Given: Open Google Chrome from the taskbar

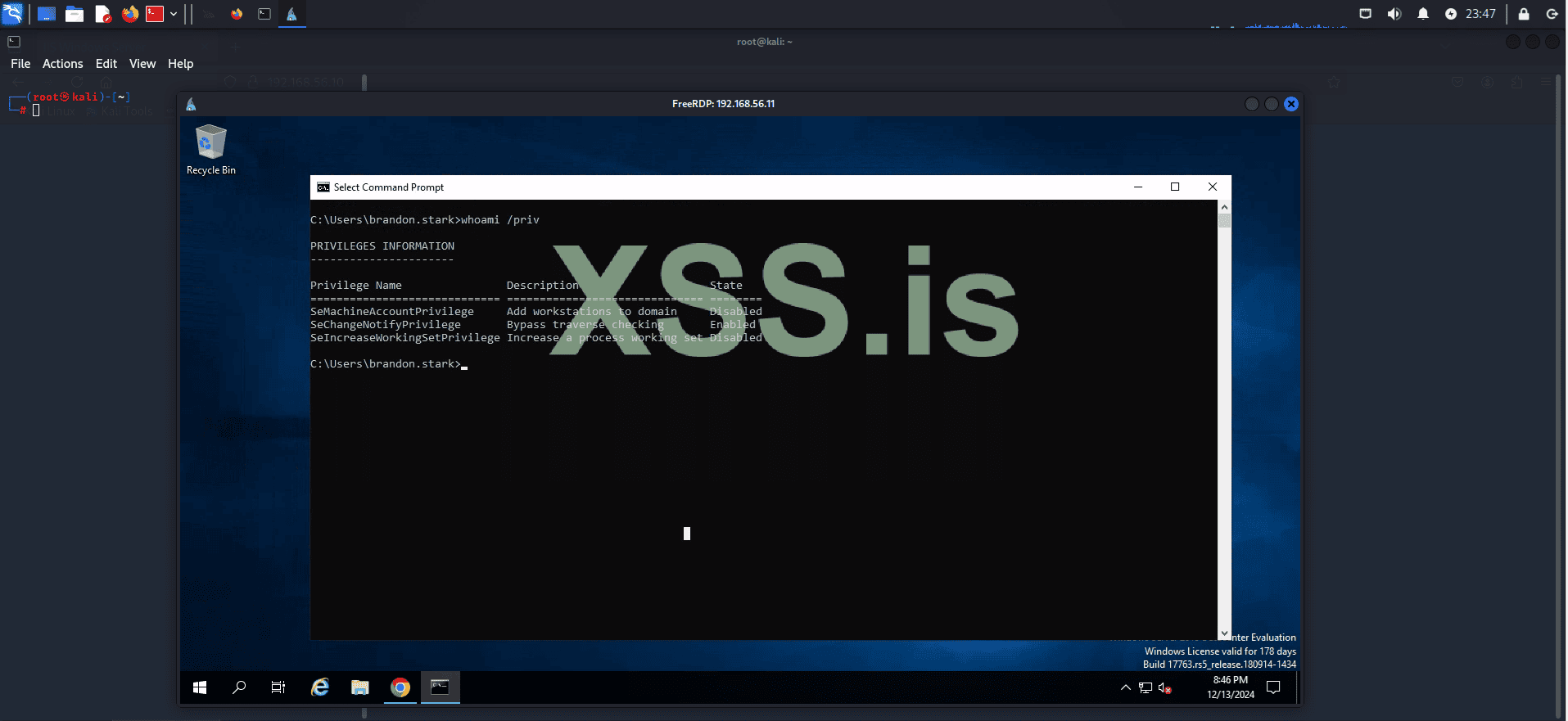Looking at the screenshot, I should coord(400,687).
